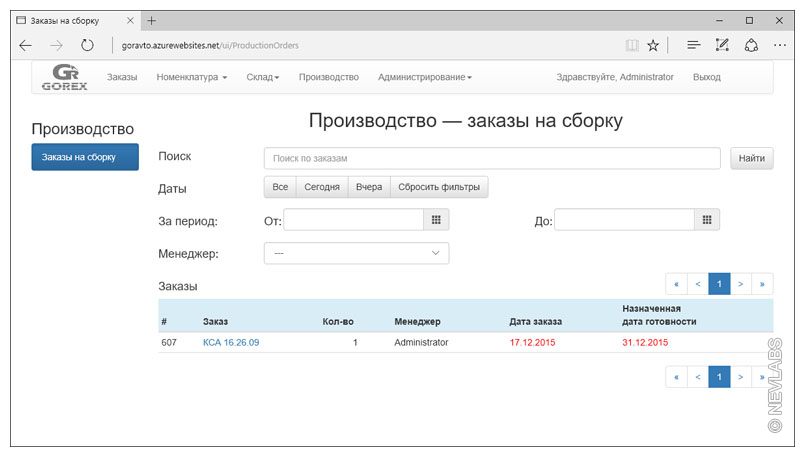Open the calendar picker for the До date

(706, 220)
